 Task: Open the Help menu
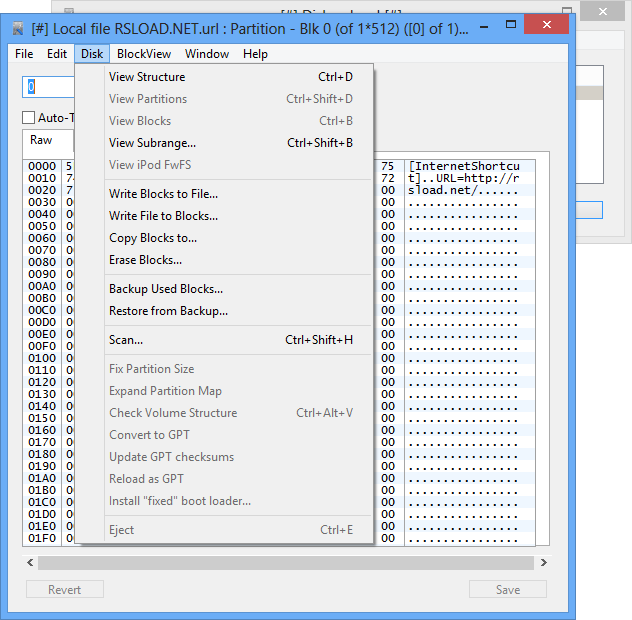tap(255, 54)
